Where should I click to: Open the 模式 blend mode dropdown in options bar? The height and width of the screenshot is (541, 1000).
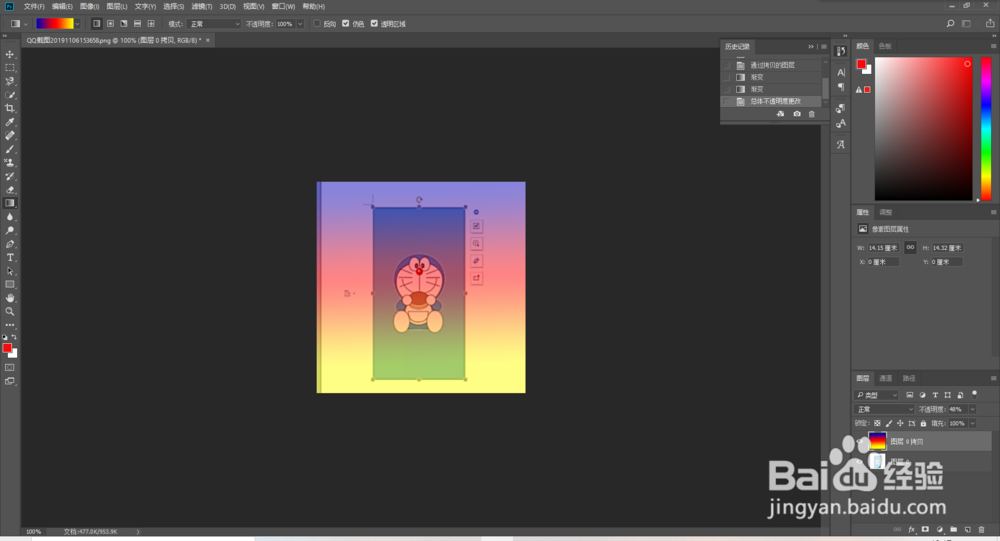pos(215,24)
